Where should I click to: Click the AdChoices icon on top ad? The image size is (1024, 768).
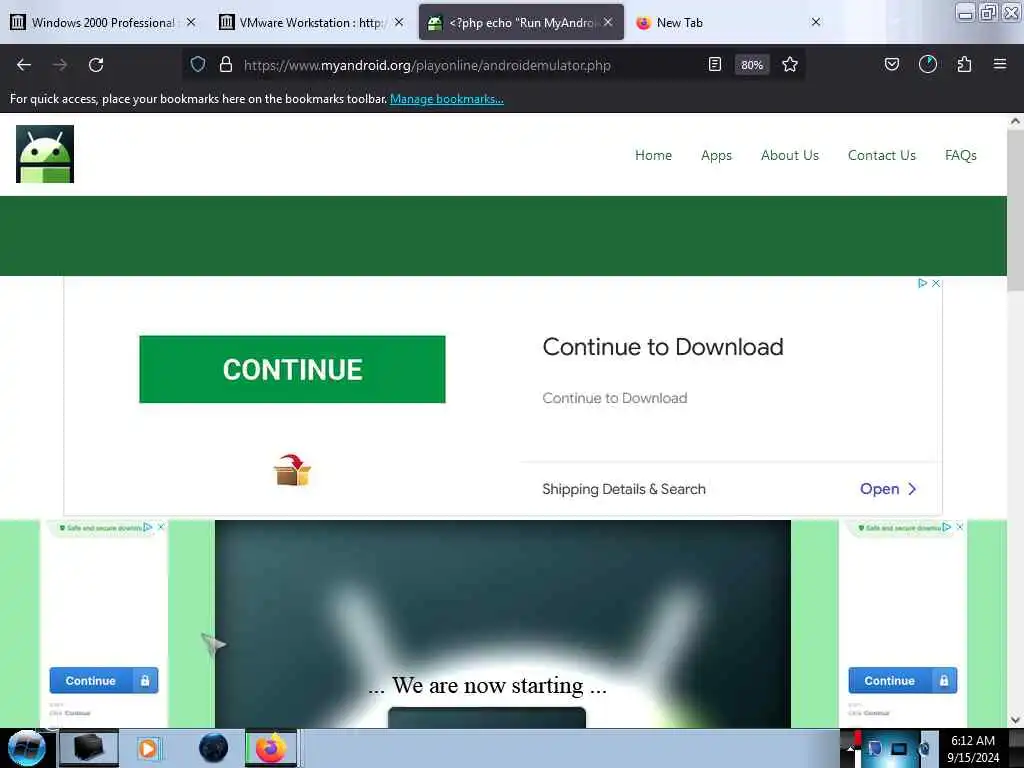click(922, 283)
